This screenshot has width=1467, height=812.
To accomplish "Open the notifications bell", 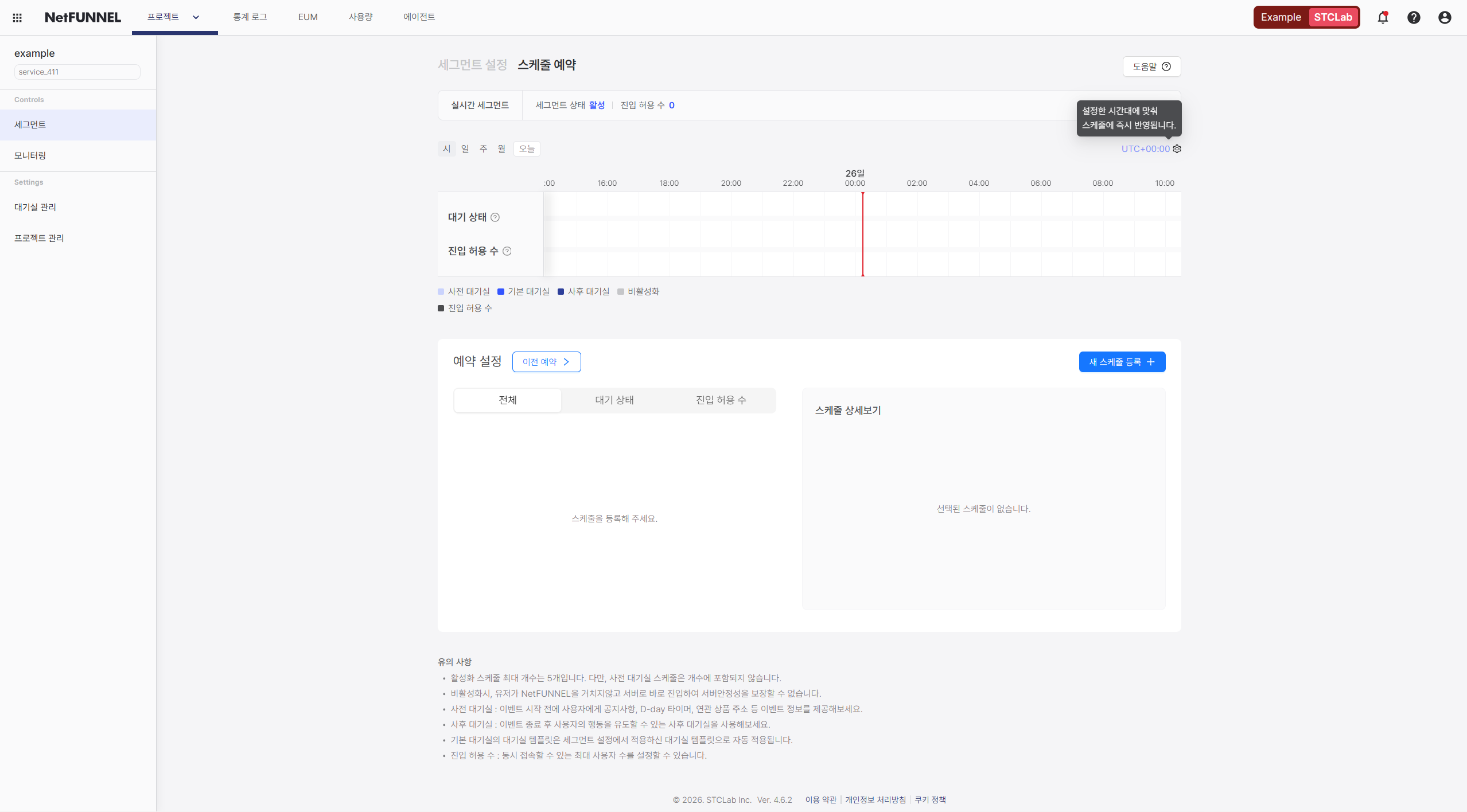I will (1383, 17).
